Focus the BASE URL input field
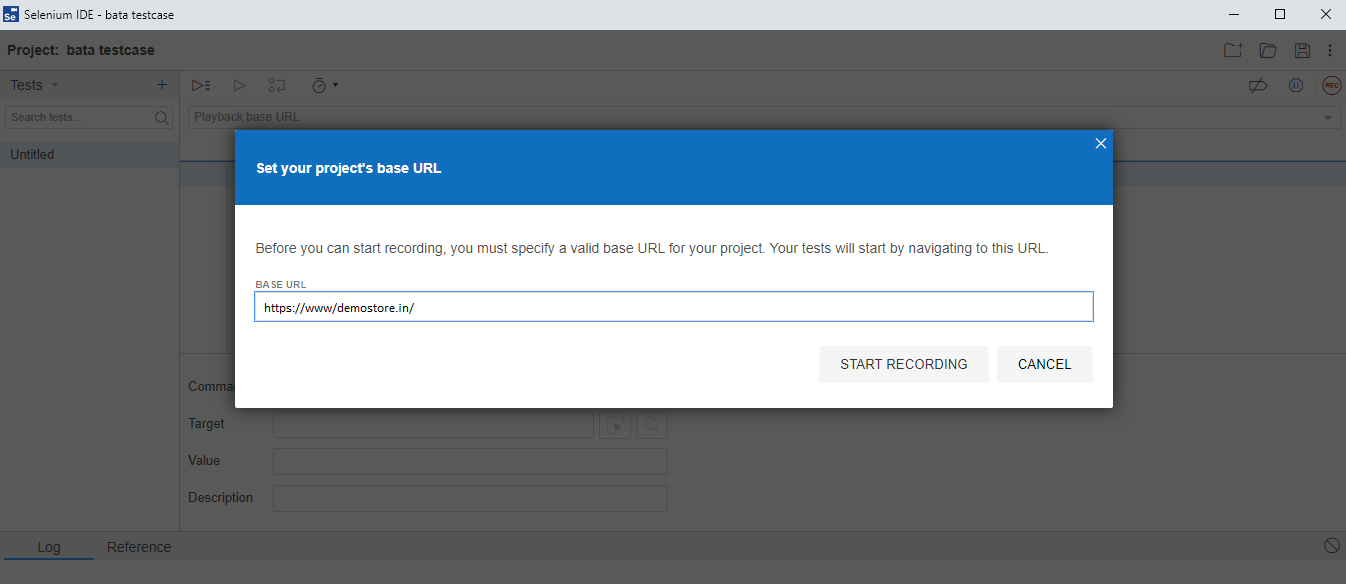1346x584 pixels. pos(674,307)
